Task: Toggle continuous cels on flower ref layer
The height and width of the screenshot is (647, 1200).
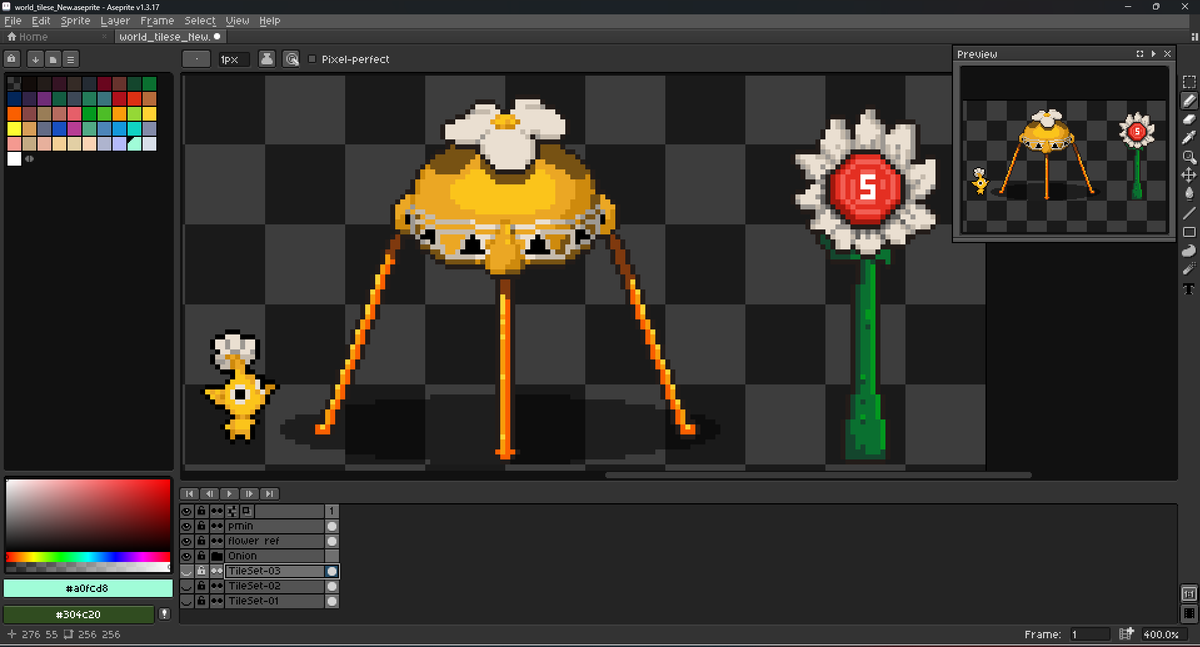Action: click(x=216, y=540)
